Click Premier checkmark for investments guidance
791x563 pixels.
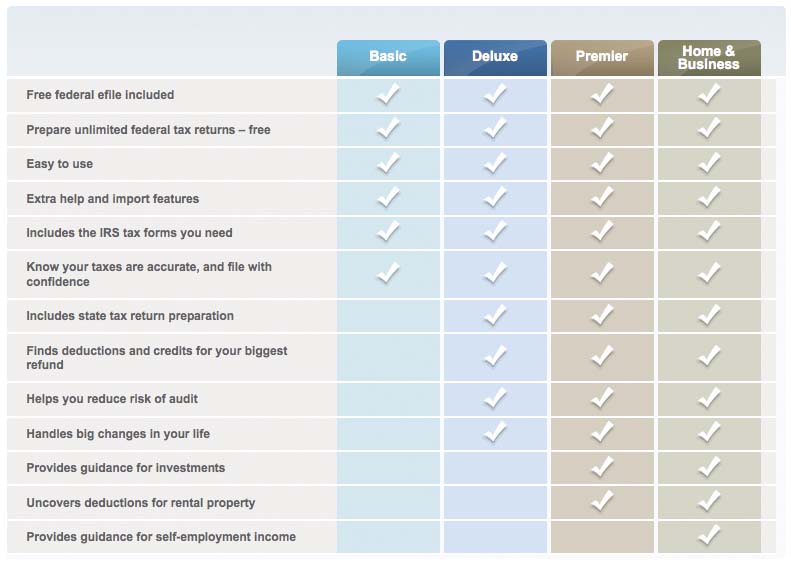(602, 468)
